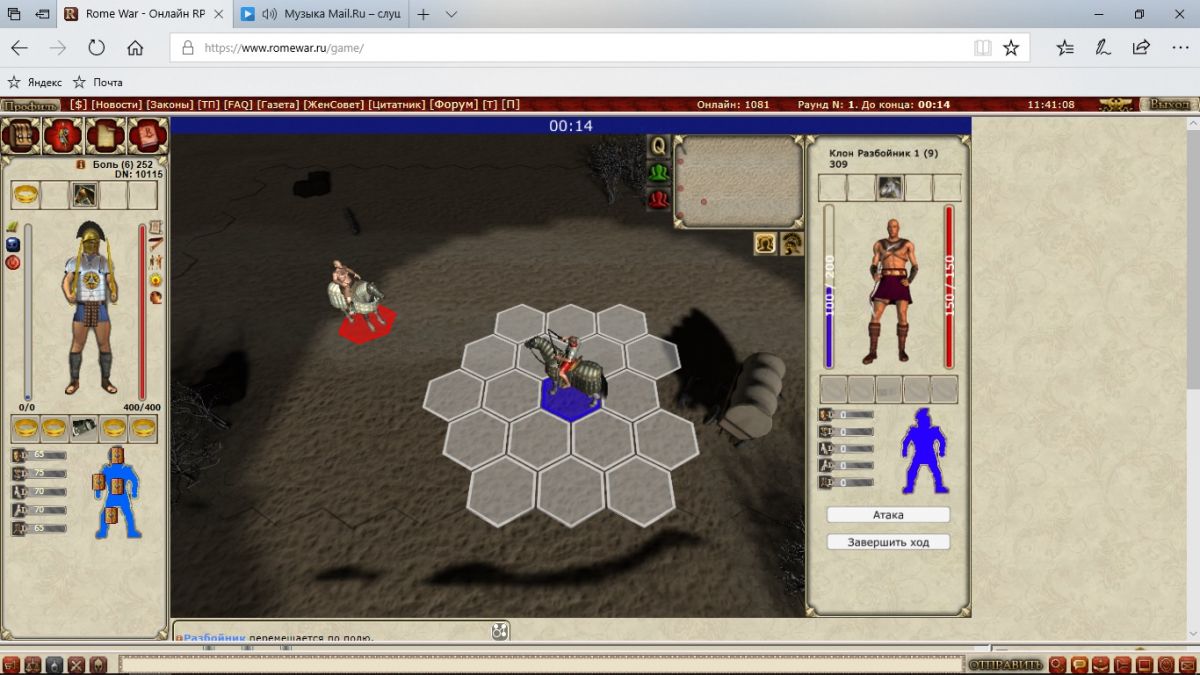Screen dimensions: 1200x675
Task: Click the Roman helmet icon below minimap
Action: click(x=790, y=243)
